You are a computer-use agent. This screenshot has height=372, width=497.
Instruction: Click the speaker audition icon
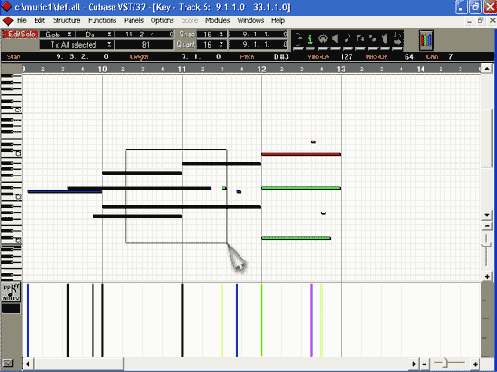click(335, 40)
